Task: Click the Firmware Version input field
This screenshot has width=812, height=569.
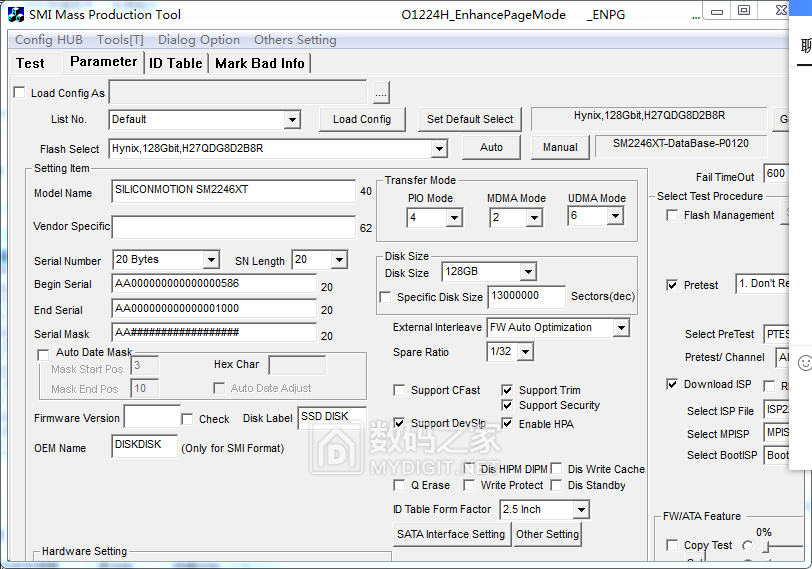Action: click(152, 417)
